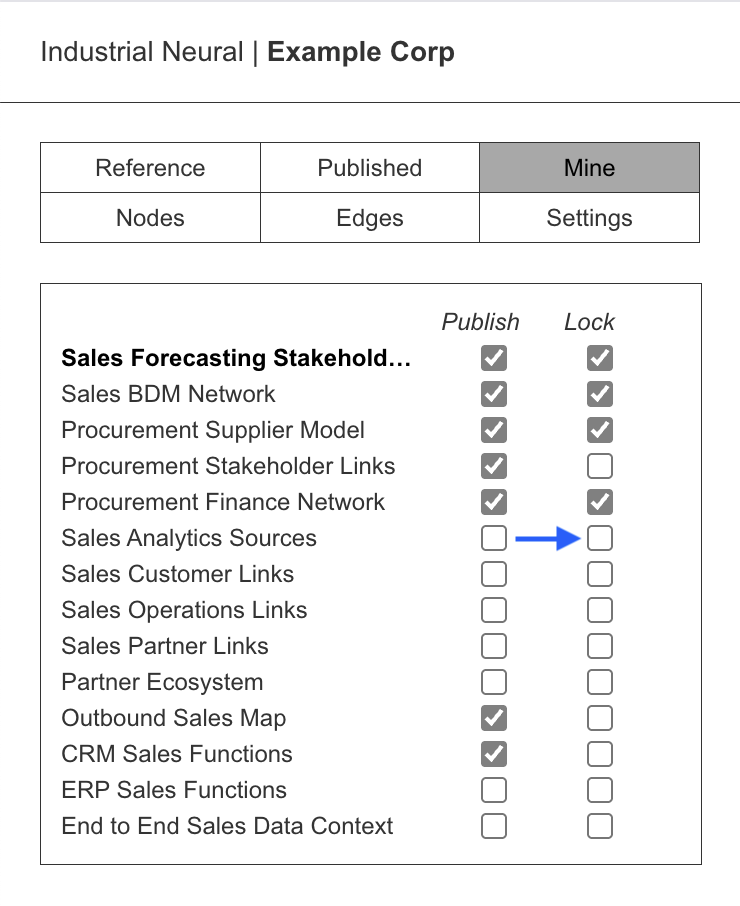Check Lock for Sales Analytics Sources
740x906 pixels.
tap(600, 538)
